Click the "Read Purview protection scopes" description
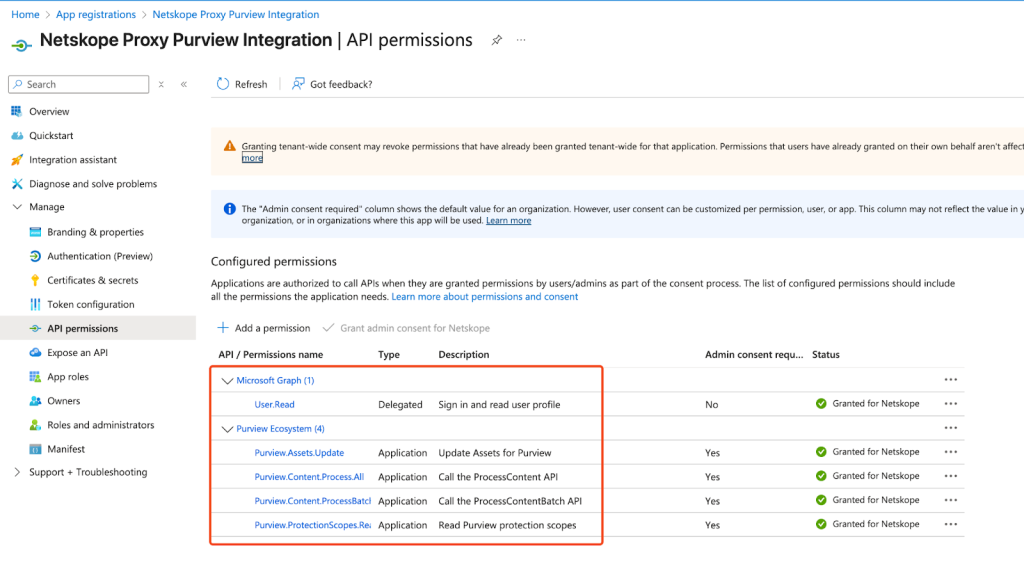Image resolution: width=1024 pixels, height=562 pixels. coord(507,525)
